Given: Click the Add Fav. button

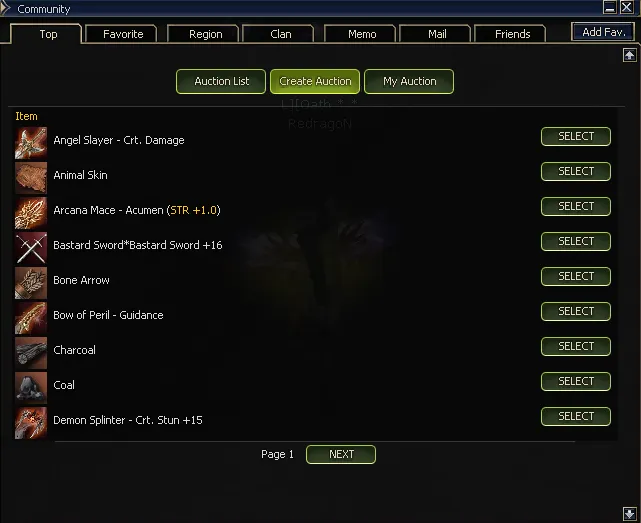Looking at the screenshot, I should pyautogui.click(x=603, y=32).
